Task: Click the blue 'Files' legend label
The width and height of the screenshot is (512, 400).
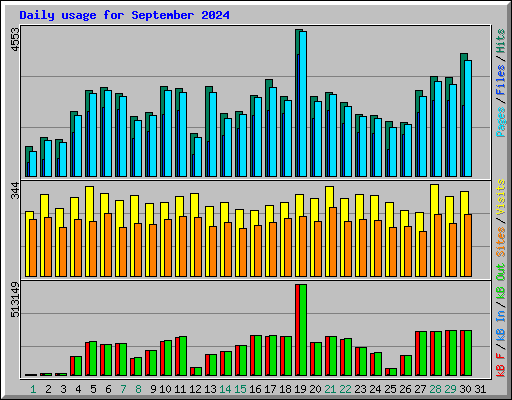Action: coord(501,80)
